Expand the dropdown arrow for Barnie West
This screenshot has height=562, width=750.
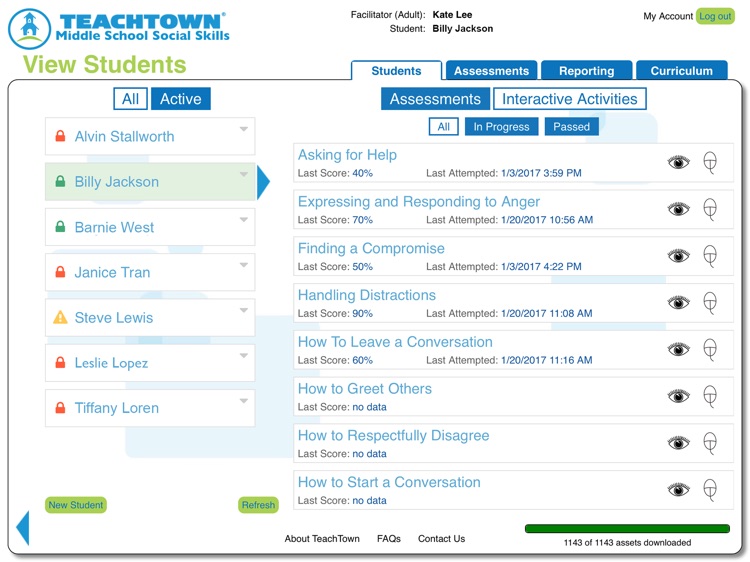(244, 220)
